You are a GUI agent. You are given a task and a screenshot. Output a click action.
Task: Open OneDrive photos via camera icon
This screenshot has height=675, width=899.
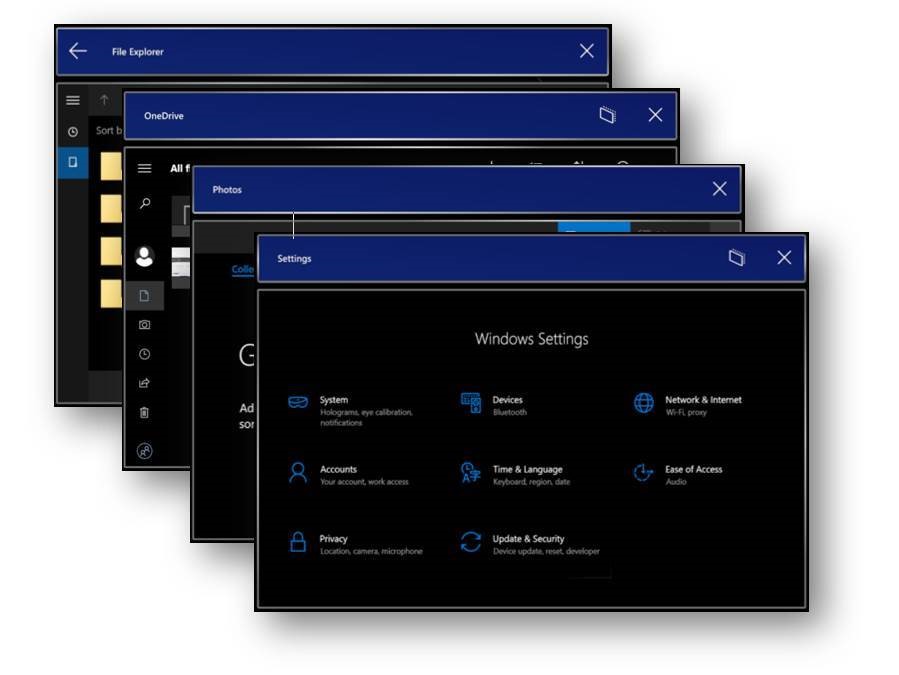(x=145, y=325)
